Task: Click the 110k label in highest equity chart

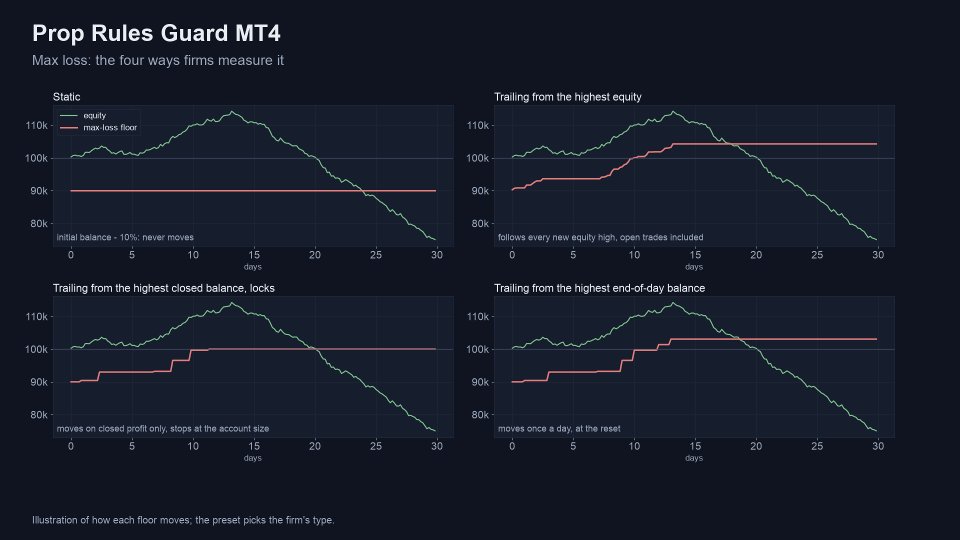Action: pyautogui.click(x=478, y=126)
